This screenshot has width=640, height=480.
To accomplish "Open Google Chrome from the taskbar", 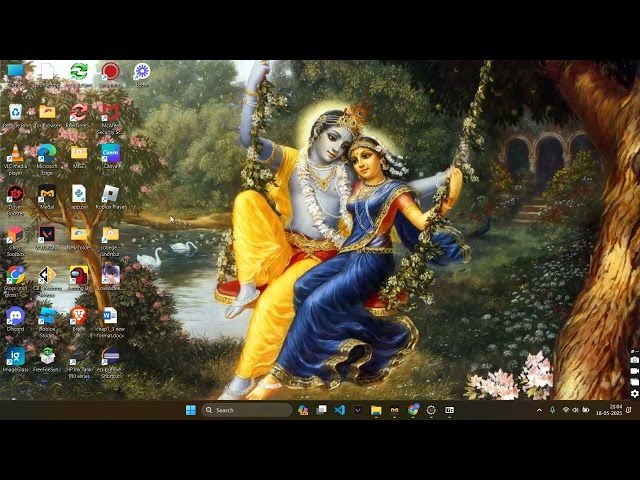I will point(413,410).
